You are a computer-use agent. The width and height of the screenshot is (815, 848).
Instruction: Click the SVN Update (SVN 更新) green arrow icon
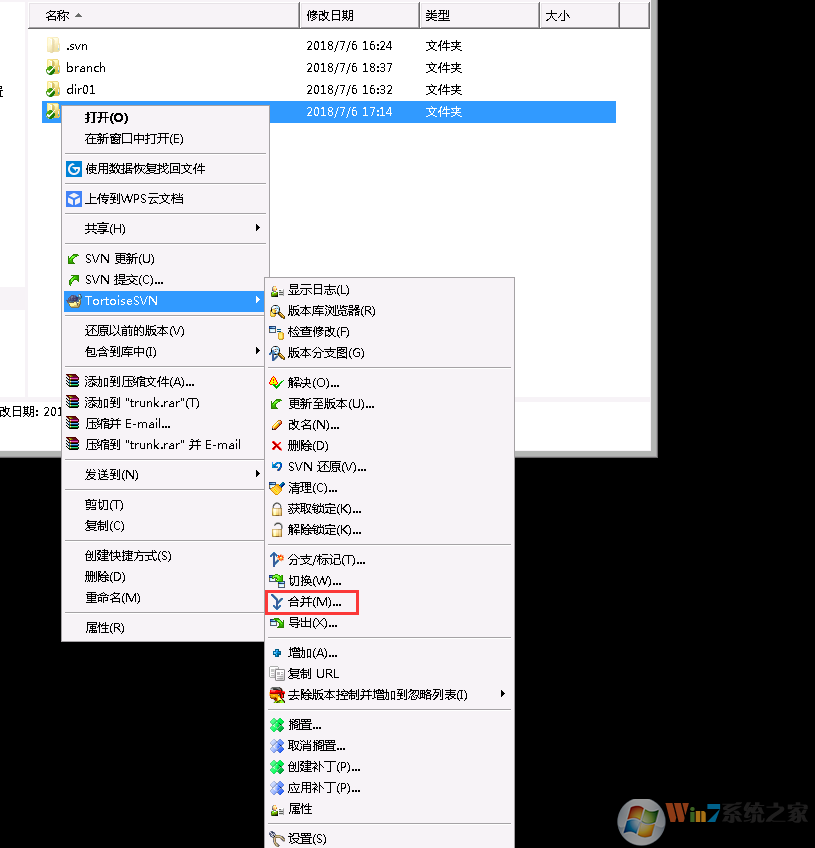click(74, 259)
